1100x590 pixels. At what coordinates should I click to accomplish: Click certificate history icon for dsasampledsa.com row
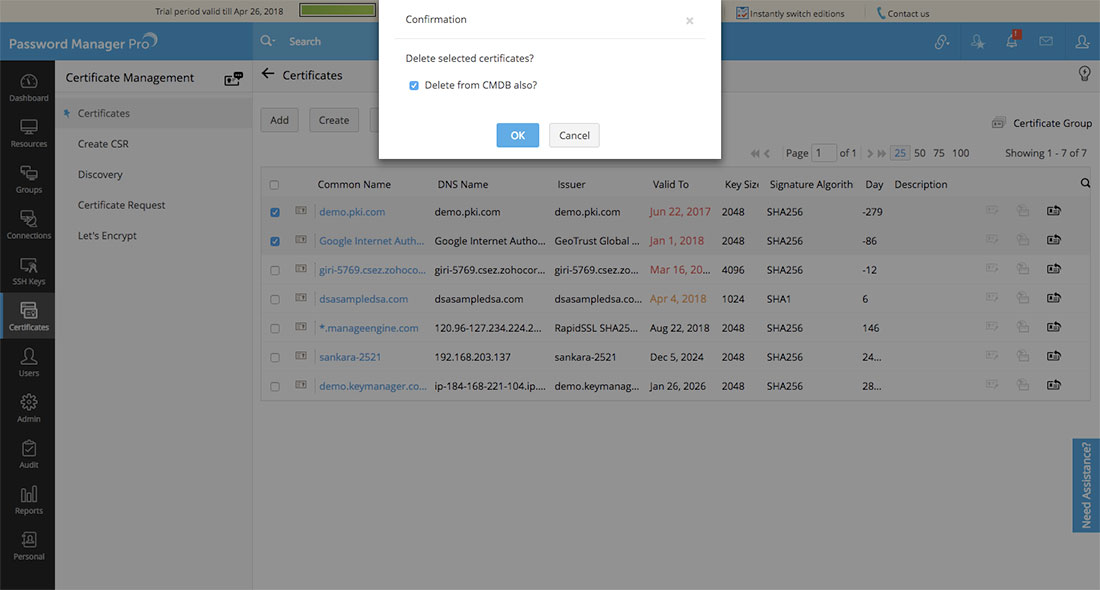1054,297
